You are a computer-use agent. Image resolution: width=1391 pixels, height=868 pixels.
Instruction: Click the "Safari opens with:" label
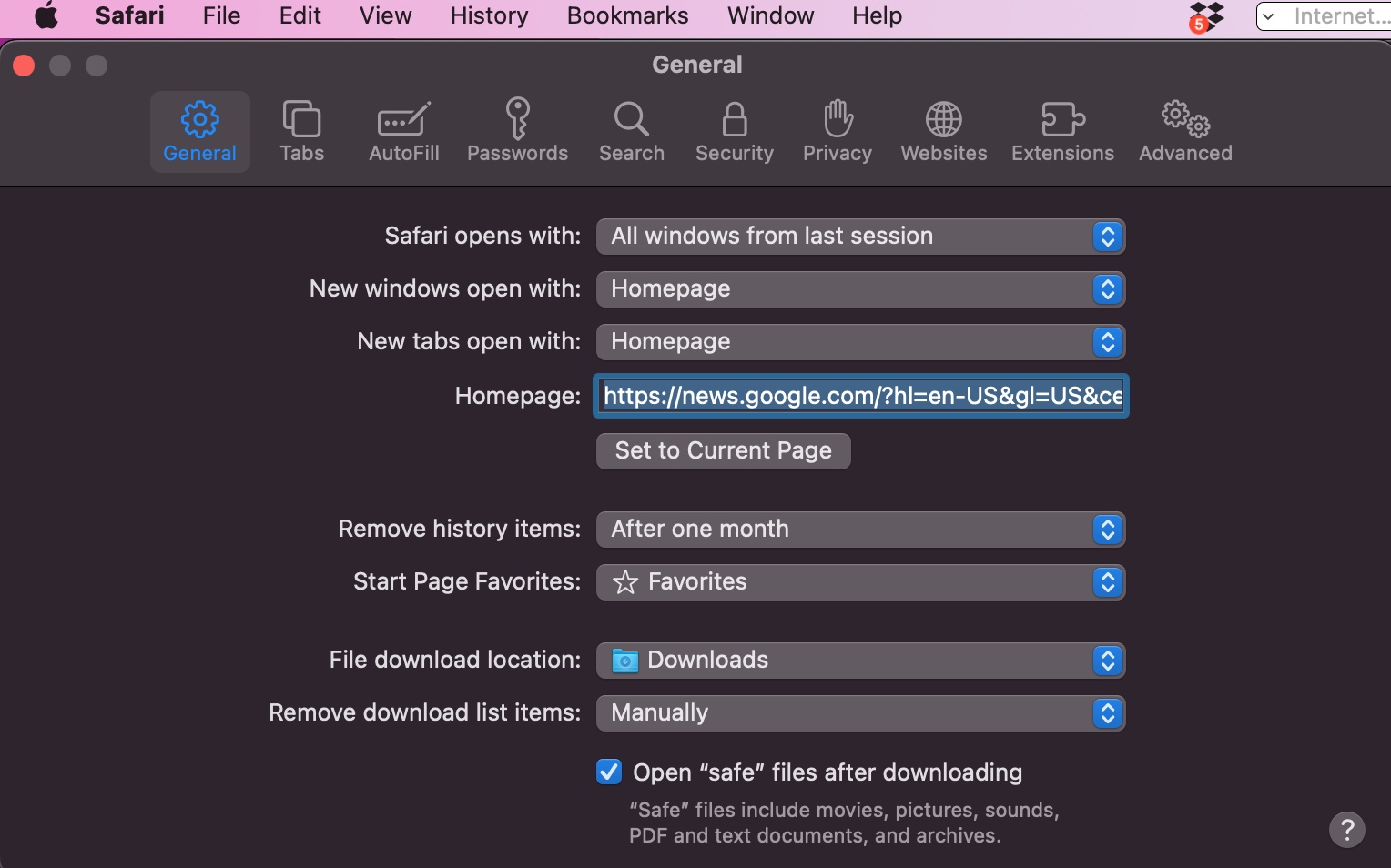point(482,236)
